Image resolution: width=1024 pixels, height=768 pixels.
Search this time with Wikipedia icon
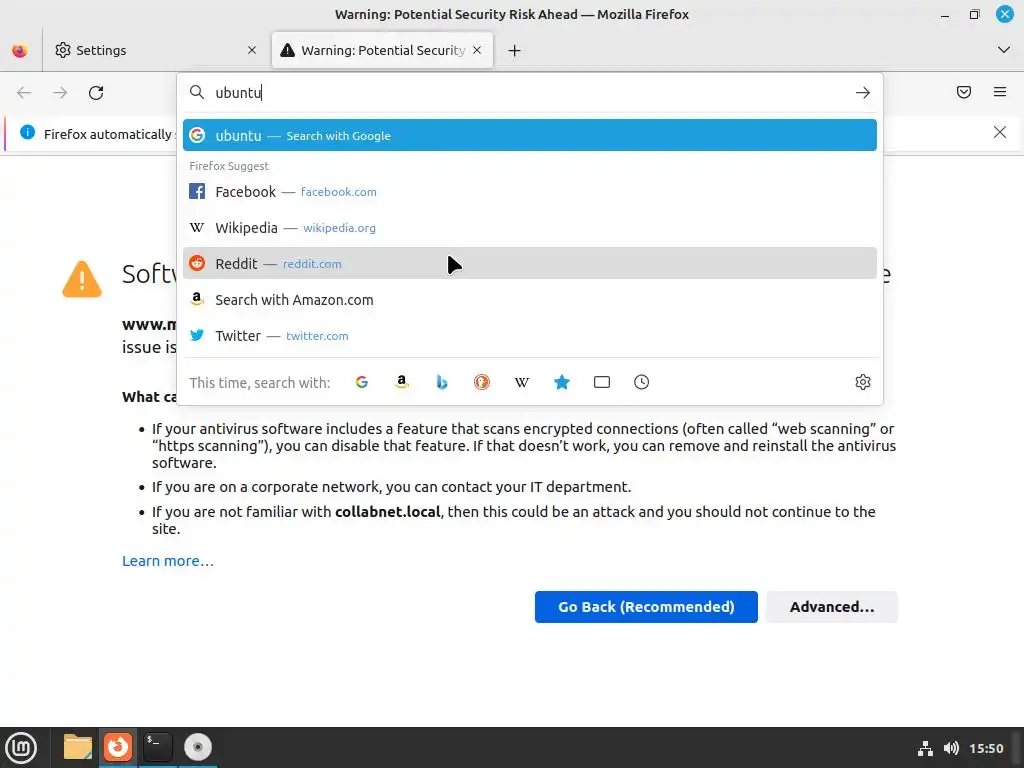[x=522, y=382]
